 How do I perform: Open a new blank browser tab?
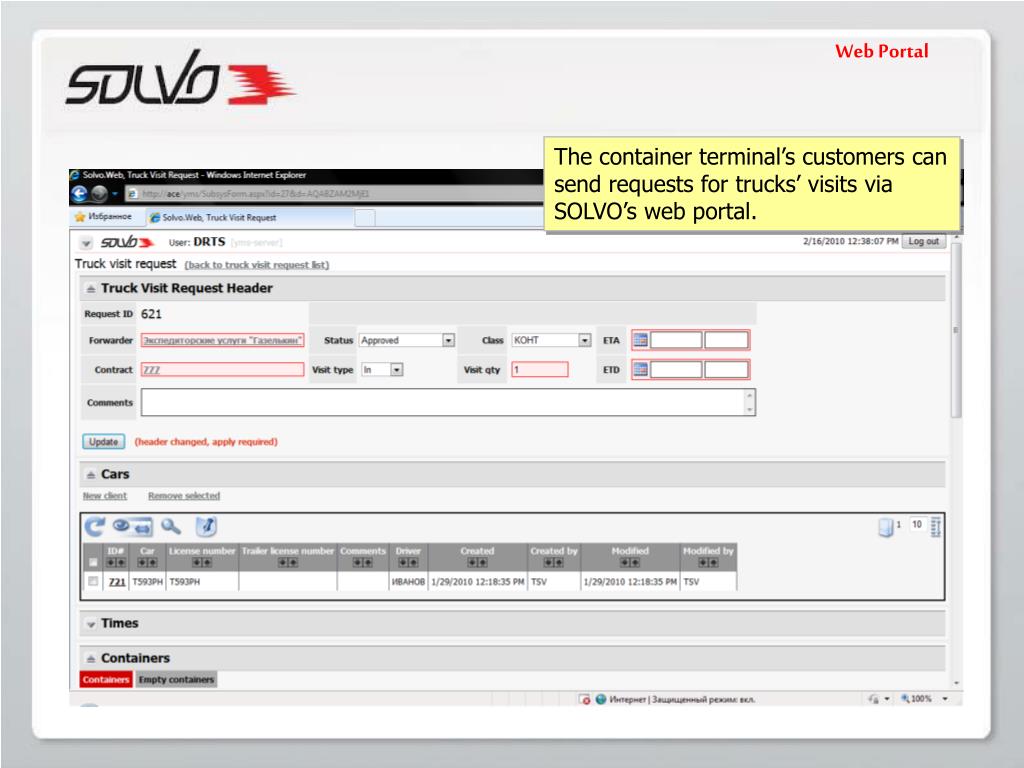point(364,217)
